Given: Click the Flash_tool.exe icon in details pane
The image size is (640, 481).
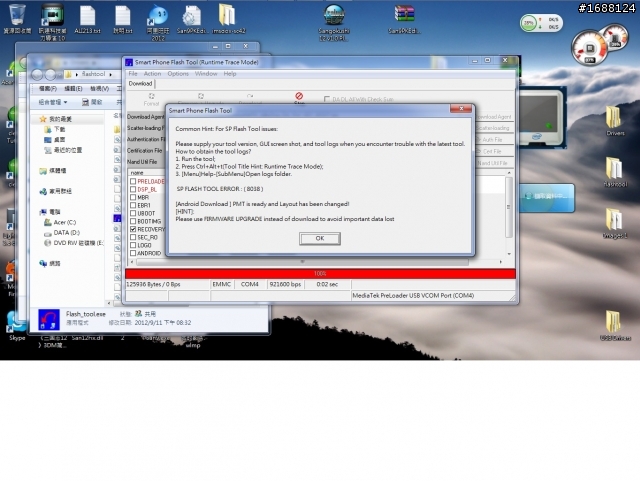Looking at the screenshot, I should pyautogui.click(x=49, y=320).
